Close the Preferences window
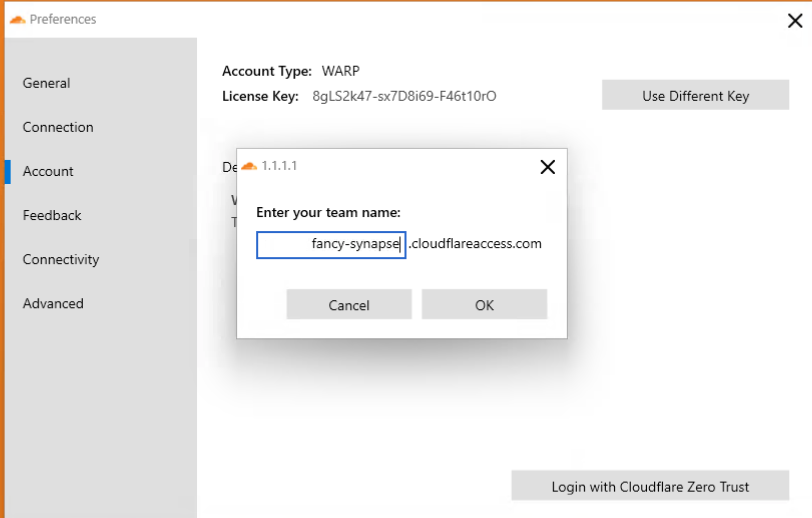 pos(795,21)
